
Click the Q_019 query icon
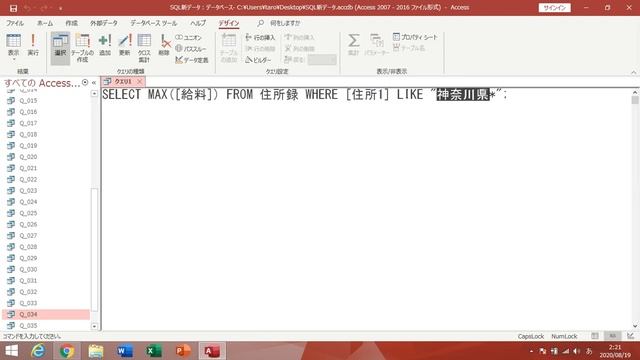11,145
